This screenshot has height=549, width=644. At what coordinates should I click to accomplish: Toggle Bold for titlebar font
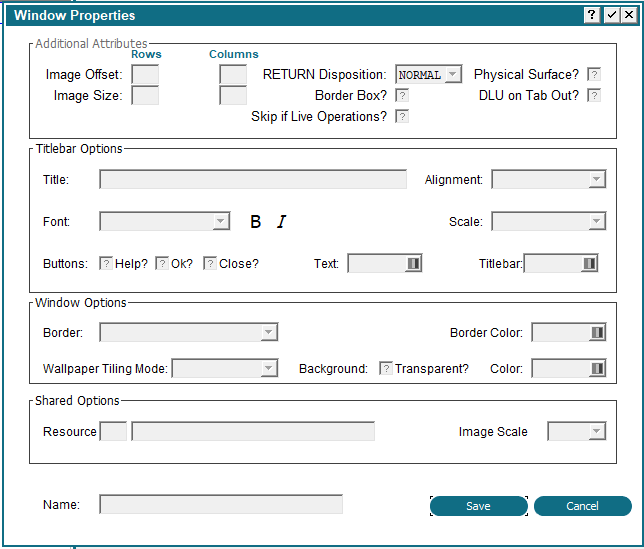point(255,222)
